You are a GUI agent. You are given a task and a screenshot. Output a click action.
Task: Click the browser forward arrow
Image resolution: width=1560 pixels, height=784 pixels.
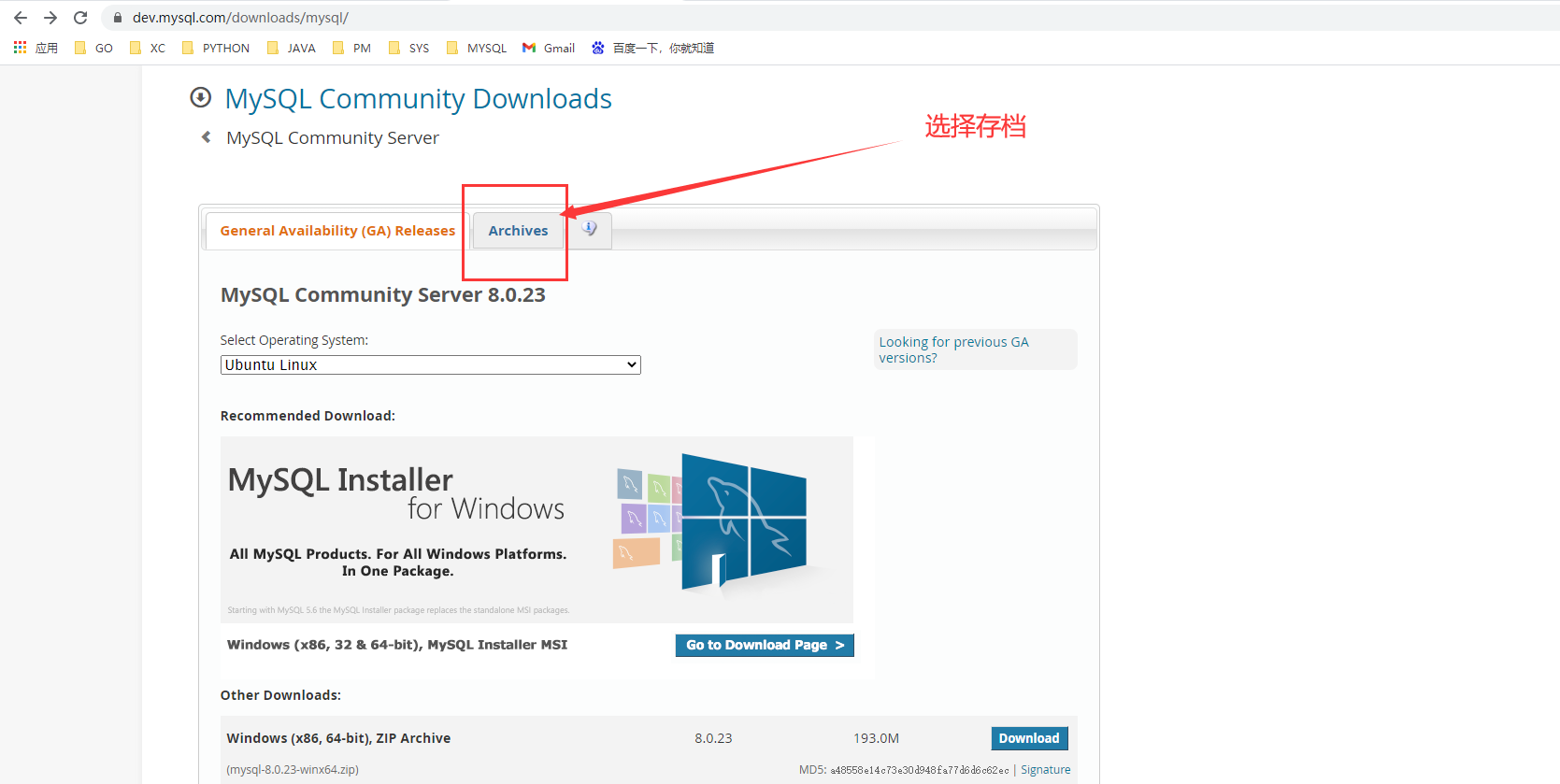[x=50, y=18]
